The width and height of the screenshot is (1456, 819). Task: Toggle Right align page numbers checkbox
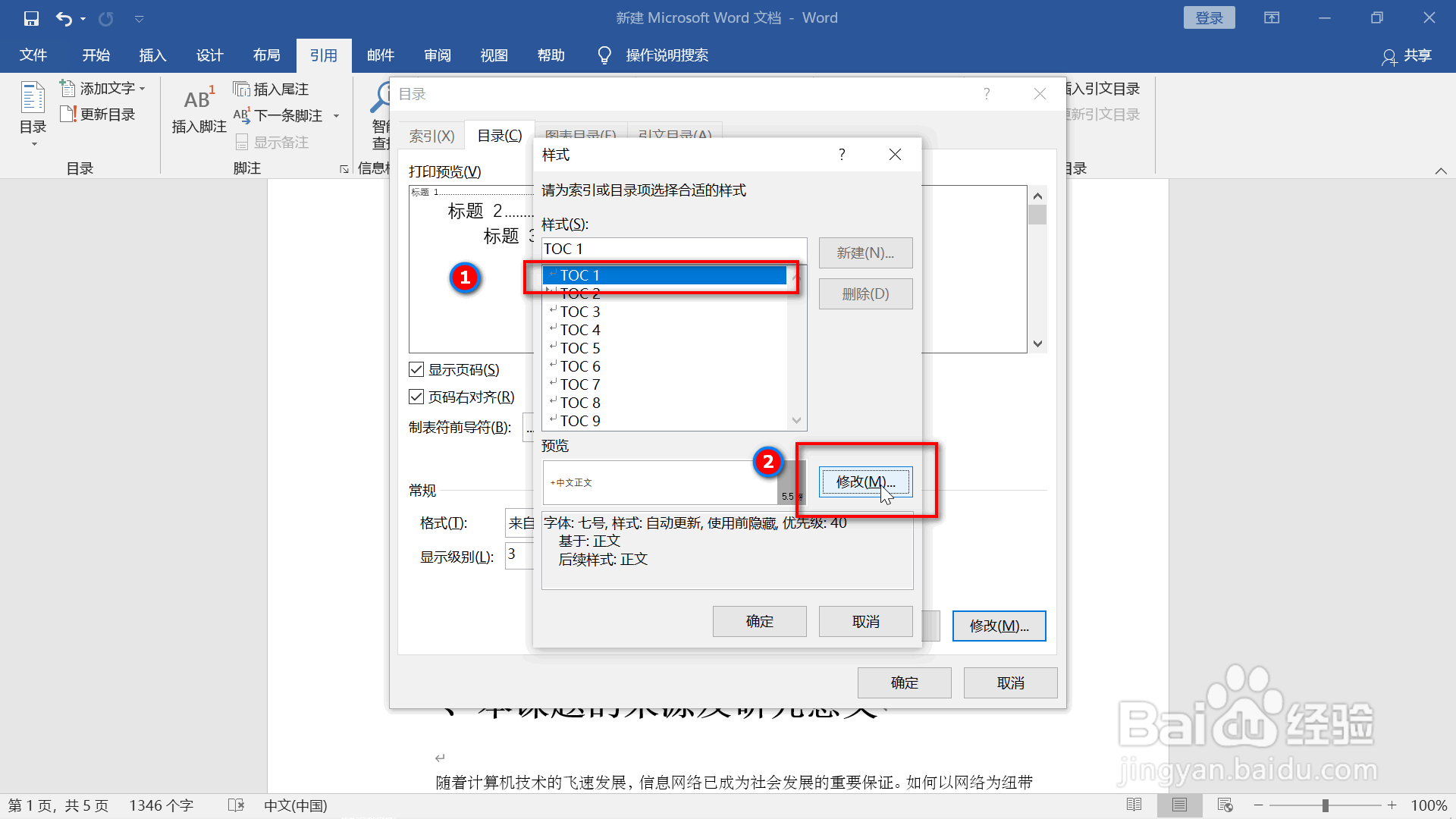coord(416,397)
